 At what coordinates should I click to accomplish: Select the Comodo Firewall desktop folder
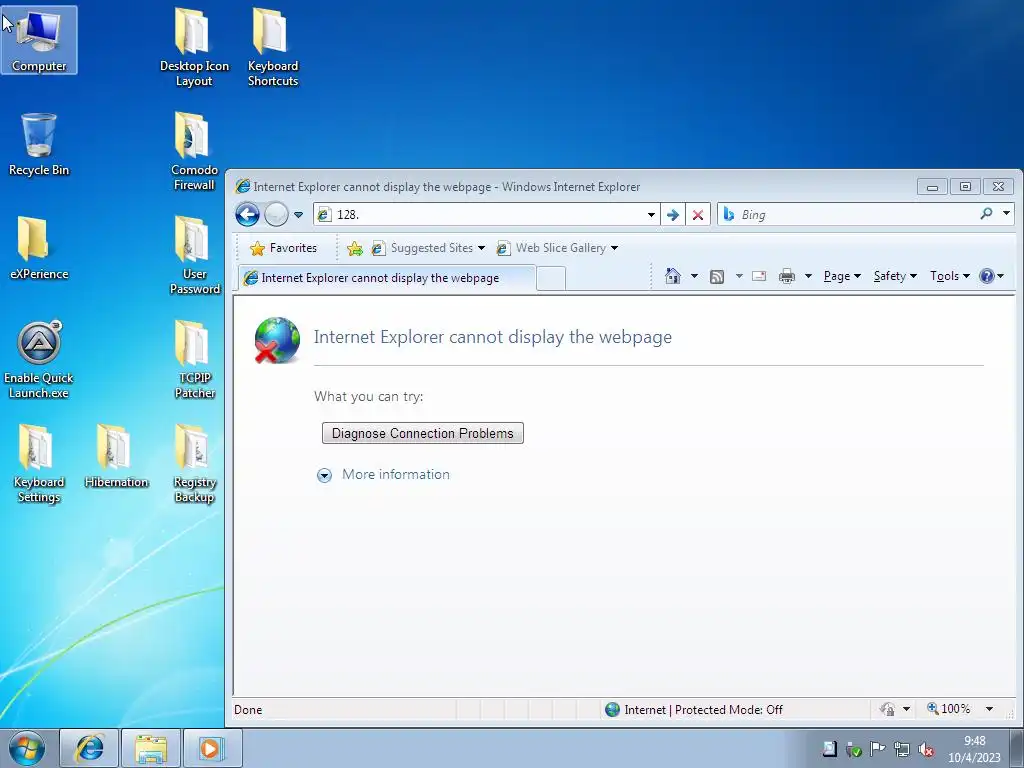[194, 151]
